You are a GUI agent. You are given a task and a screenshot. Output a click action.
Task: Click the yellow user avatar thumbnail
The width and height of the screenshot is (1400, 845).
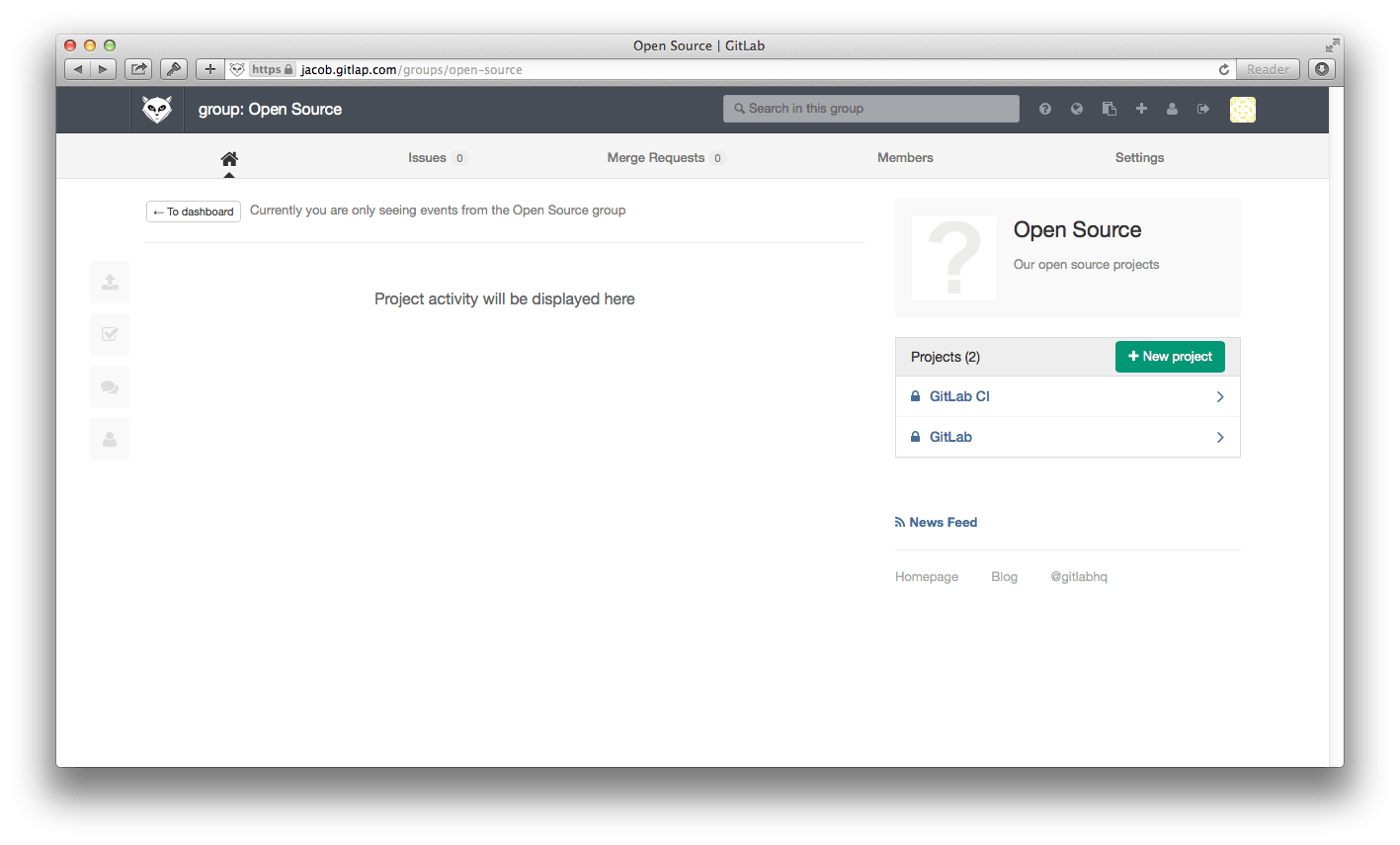(1242, 110)
